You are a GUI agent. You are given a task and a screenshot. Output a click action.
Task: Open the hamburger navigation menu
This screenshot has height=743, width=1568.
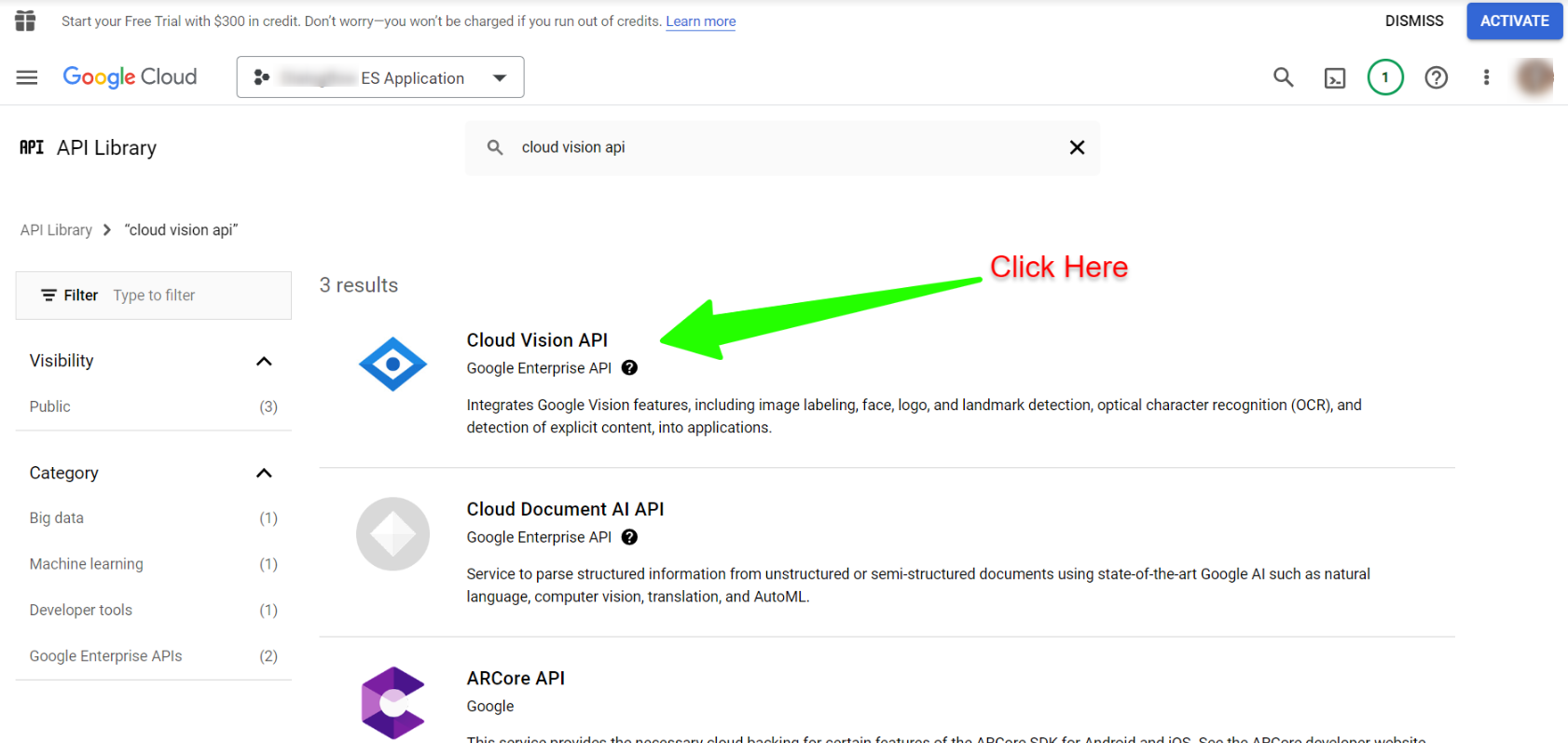(x=27, y=77)
